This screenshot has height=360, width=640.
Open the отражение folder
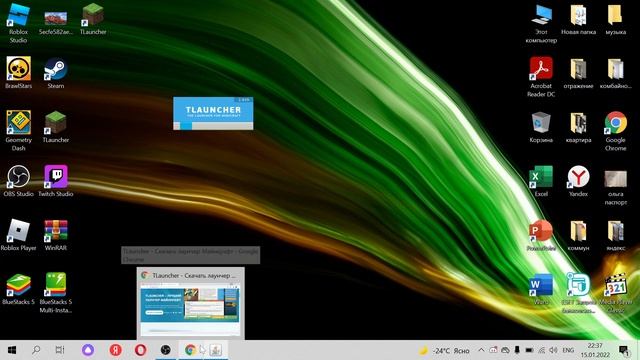(x=578, y=73)
